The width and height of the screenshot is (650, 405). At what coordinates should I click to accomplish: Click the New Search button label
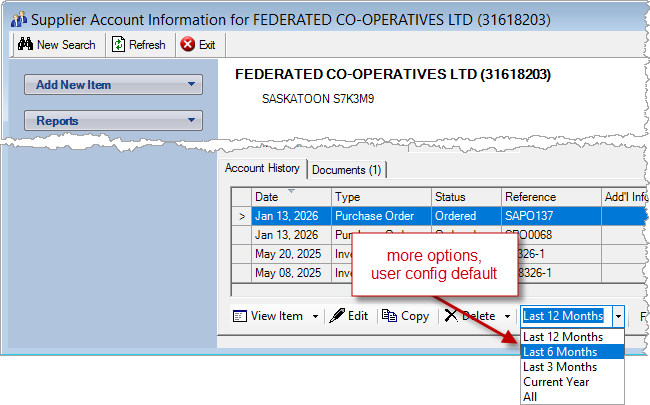pos(66,44)
